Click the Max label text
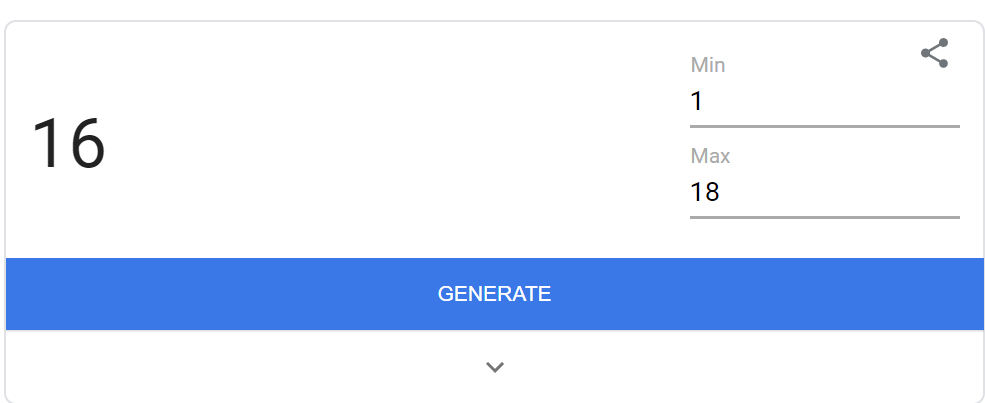 [710, 156]
